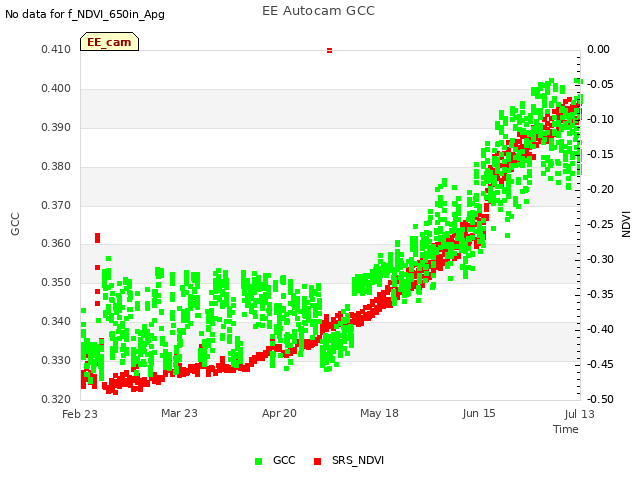Click the 0.350 left axis value
Viewport: 640px width, 480px height.
pyautogui.click(x=56, y=282)
